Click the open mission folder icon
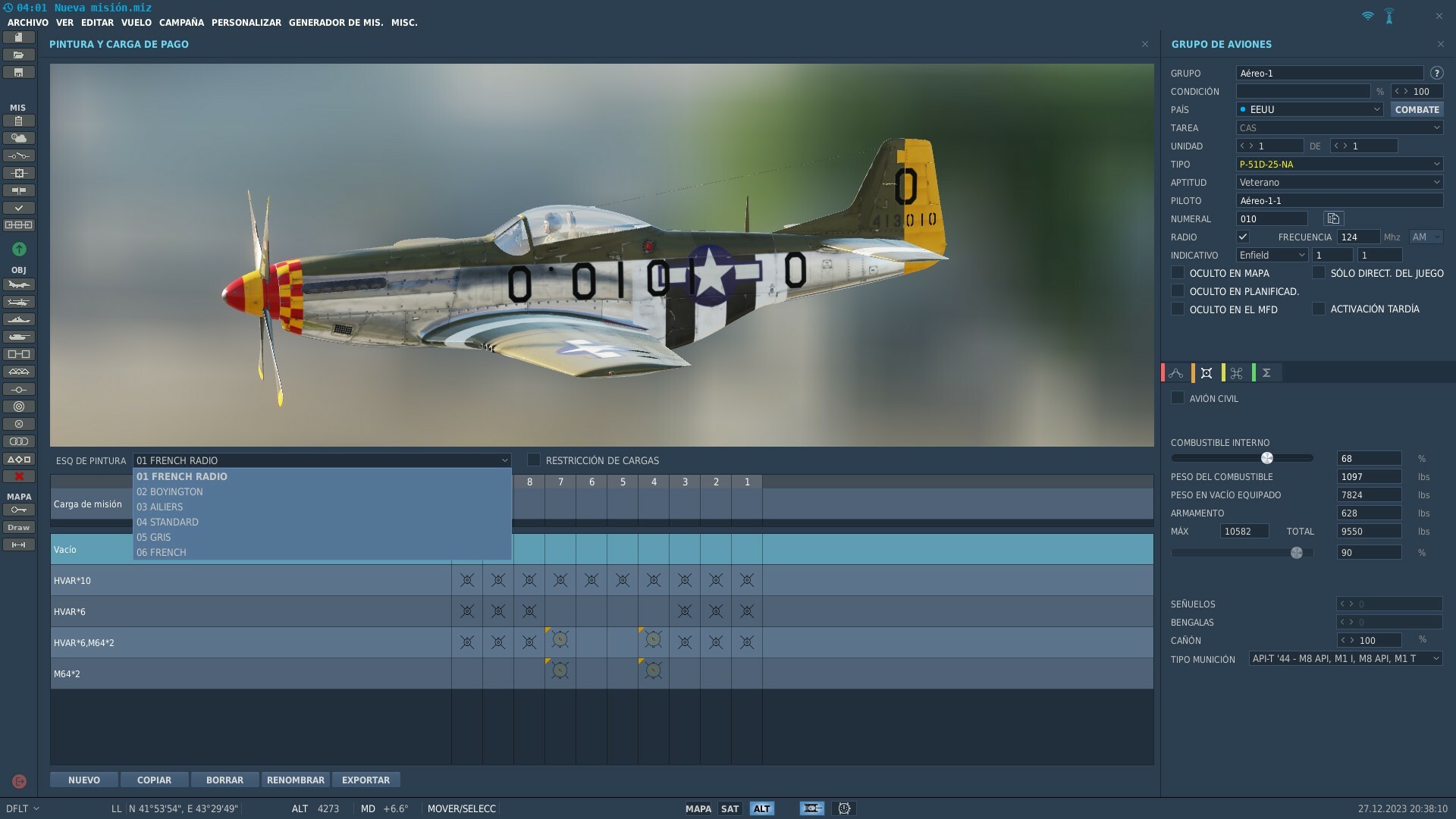Screen dimensions: 1456x819 (x=19, y=55)
